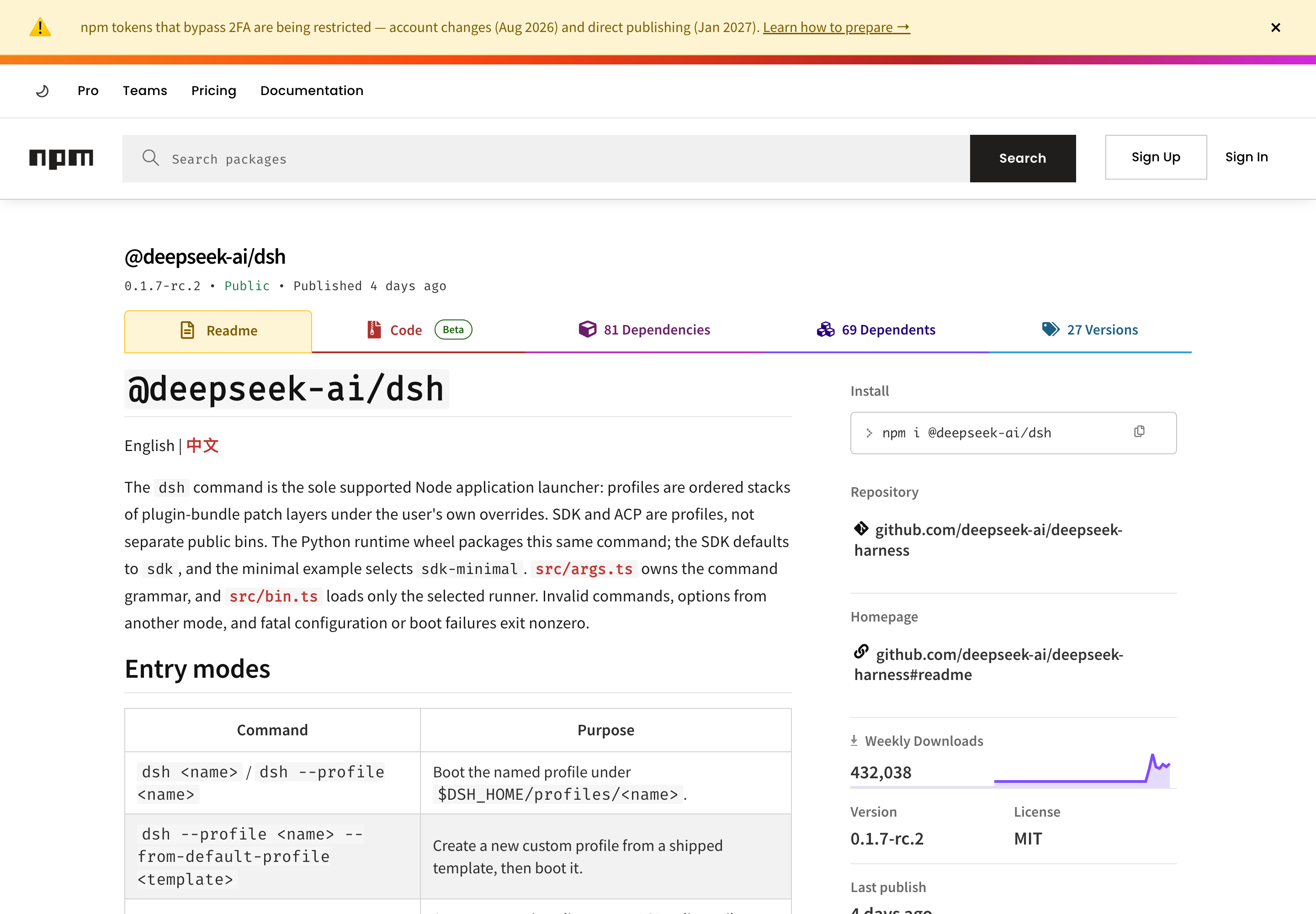Click the Versions tags icon
The height and width of the screenshot is (914, 1316).
tap(1050, 329)
